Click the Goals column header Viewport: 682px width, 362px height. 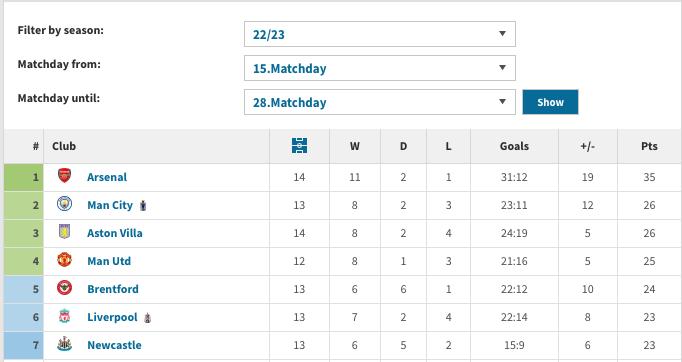click(x=514, y=146)
